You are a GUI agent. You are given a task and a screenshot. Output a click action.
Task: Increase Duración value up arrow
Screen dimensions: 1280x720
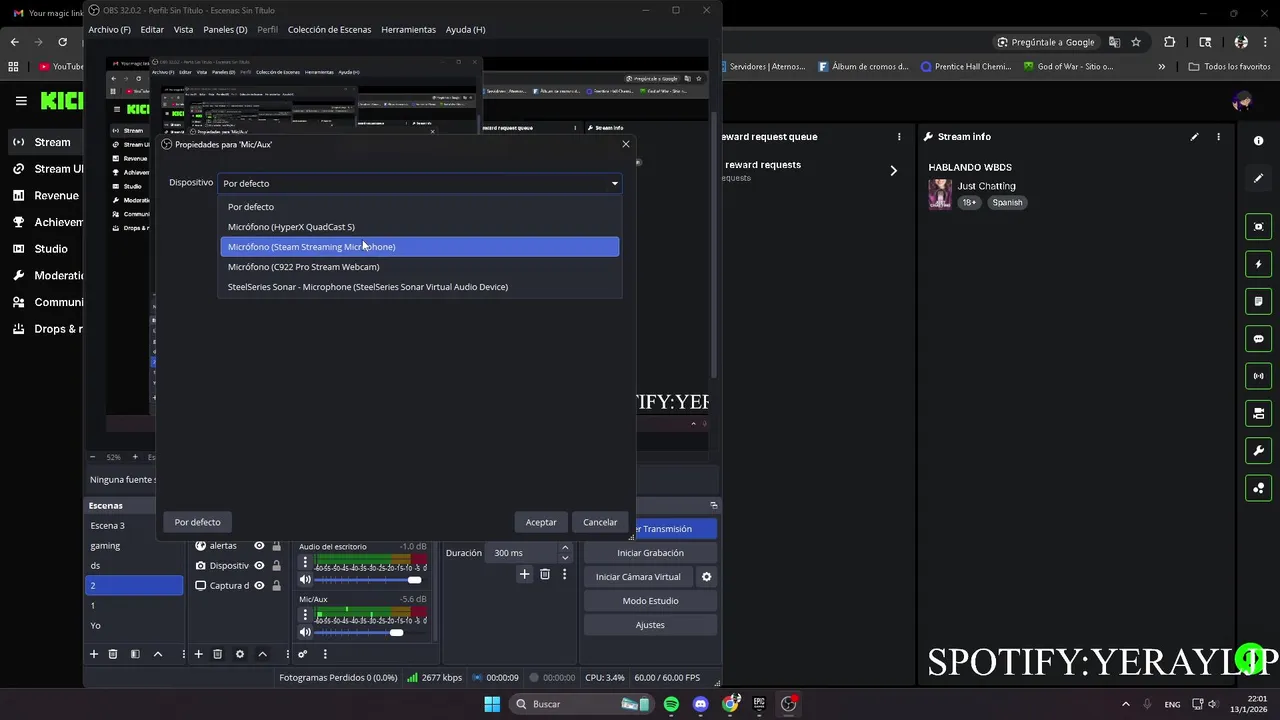click(565, 548)
